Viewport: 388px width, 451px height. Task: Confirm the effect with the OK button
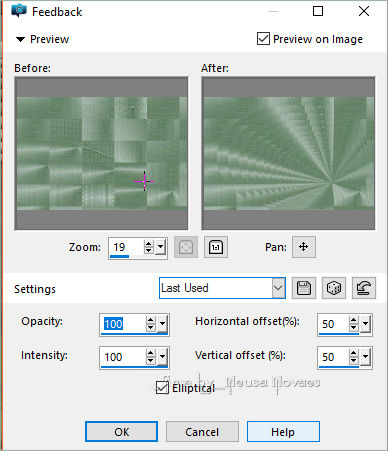click(x=122, y=432)
